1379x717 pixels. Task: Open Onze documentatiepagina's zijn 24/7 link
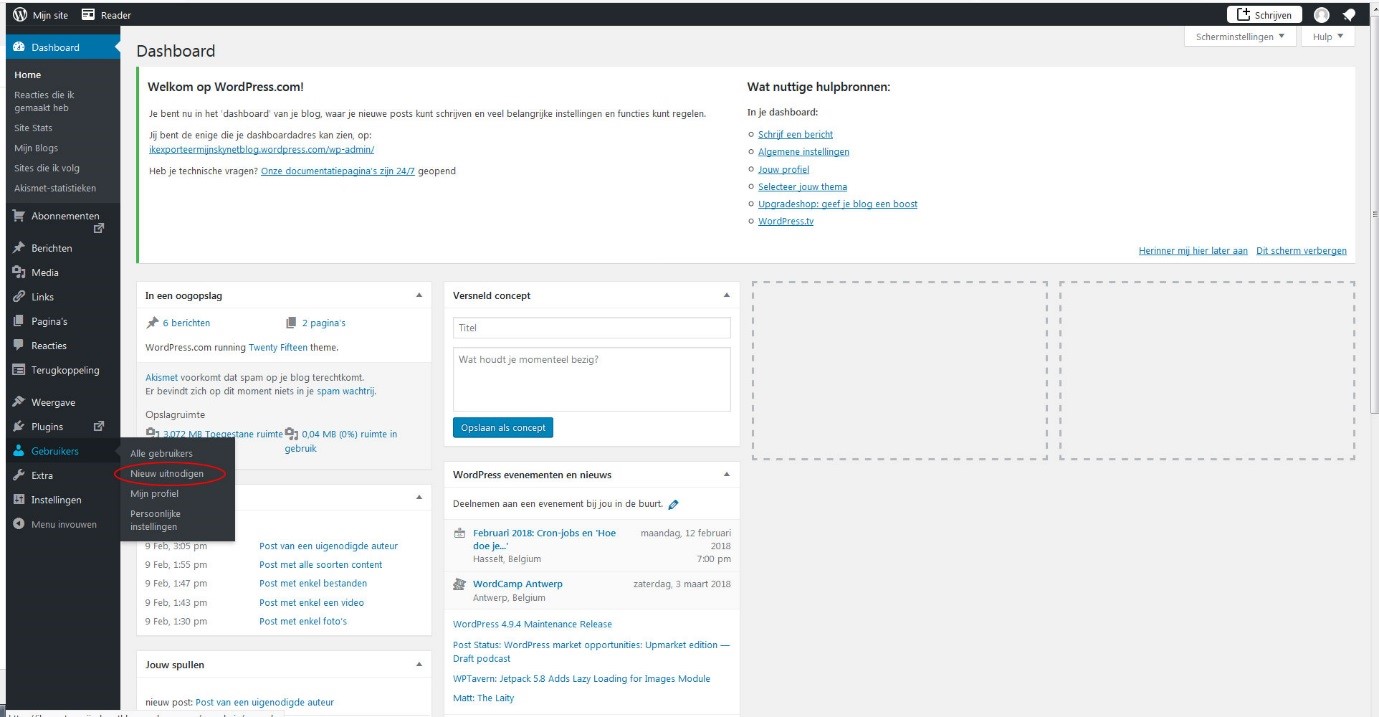338,171
